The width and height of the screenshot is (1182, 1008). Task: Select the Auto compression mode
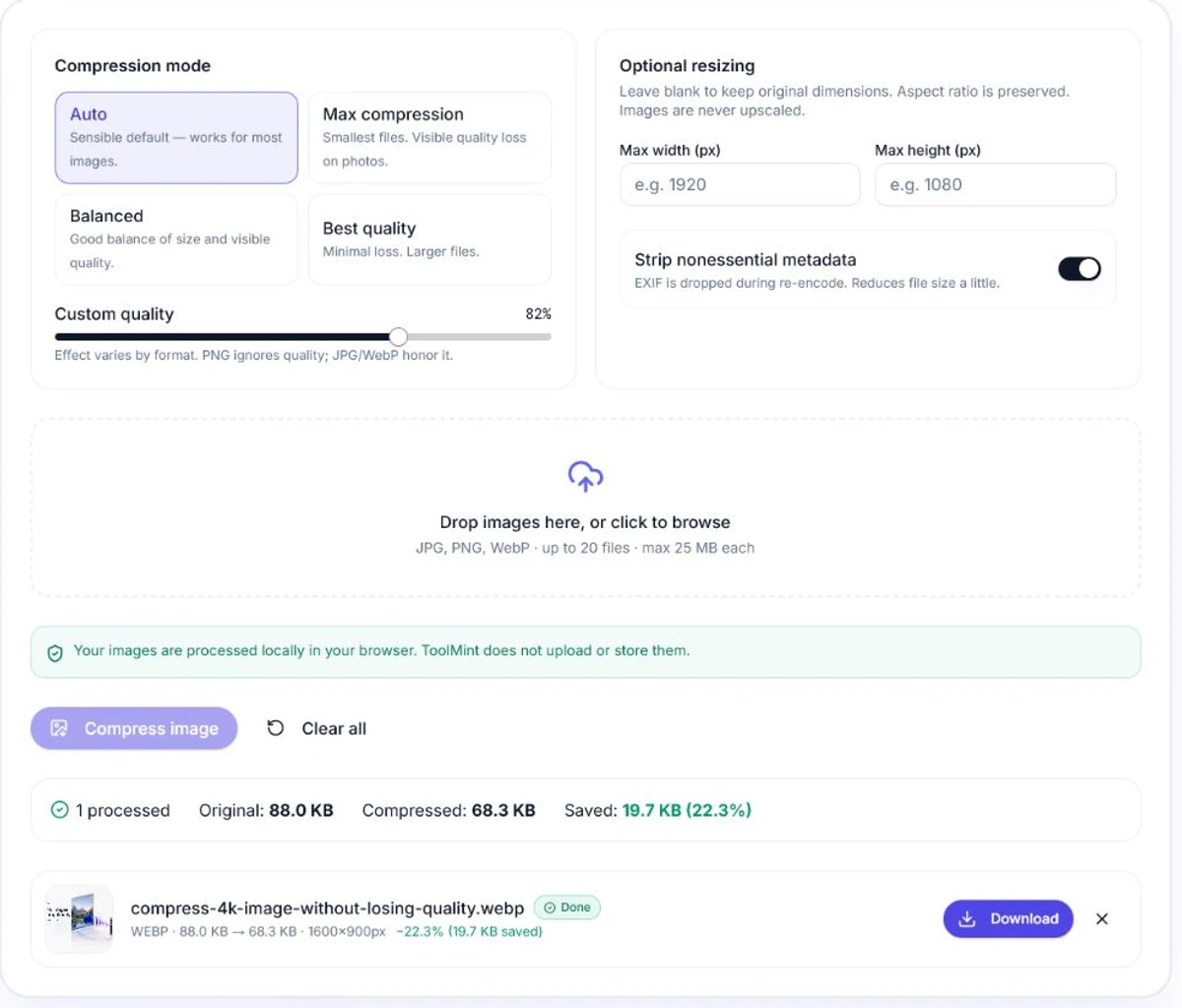pyautogui.click(x=176, y=138)
